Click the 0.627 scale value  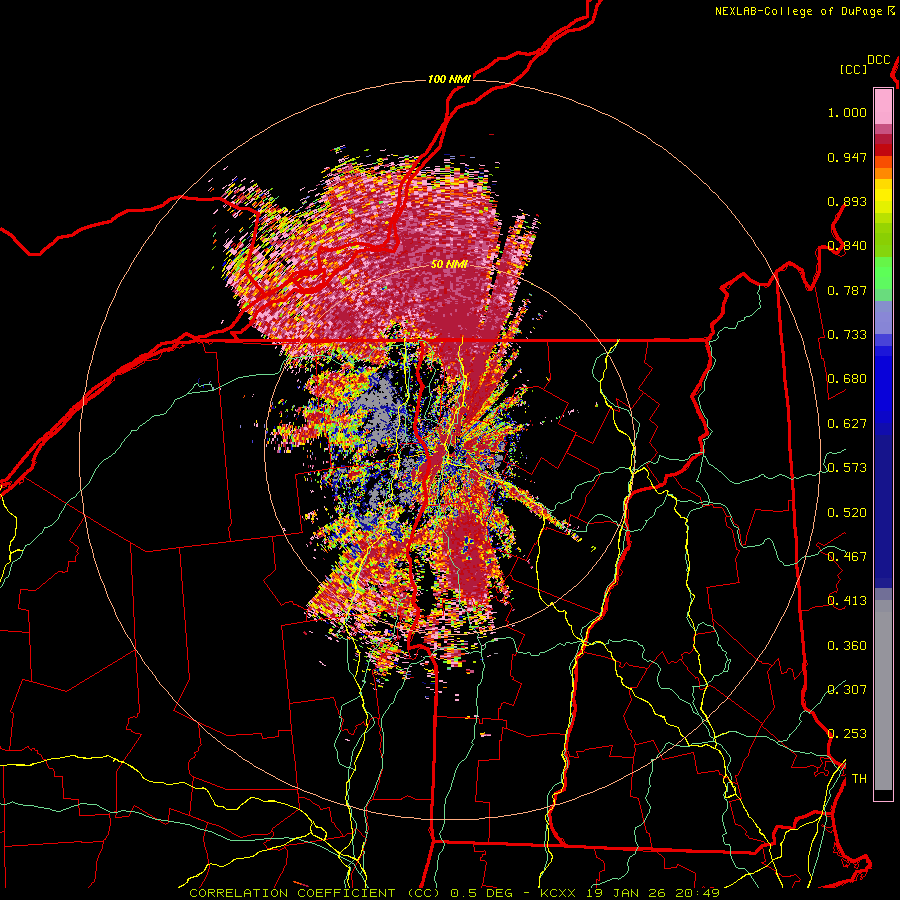pyautogui.click(x=847, y=424)
